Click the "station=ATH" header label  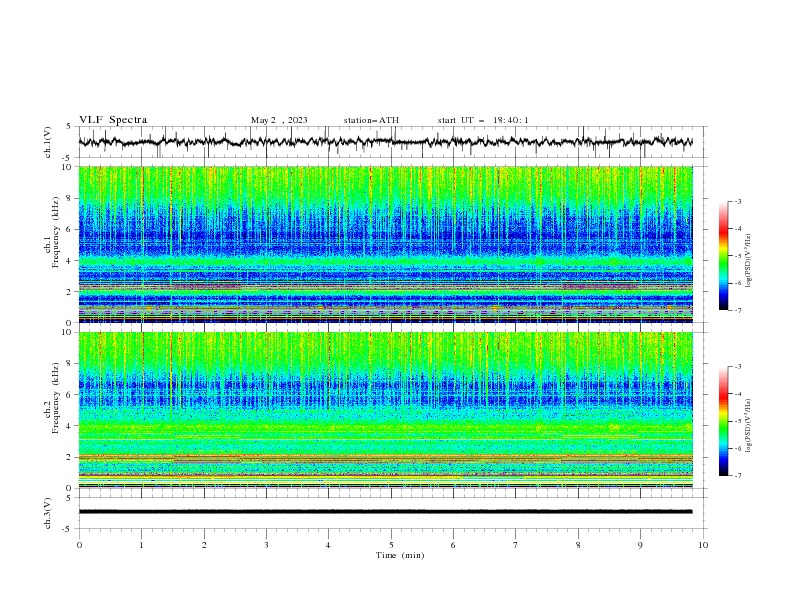pos(371,120)
